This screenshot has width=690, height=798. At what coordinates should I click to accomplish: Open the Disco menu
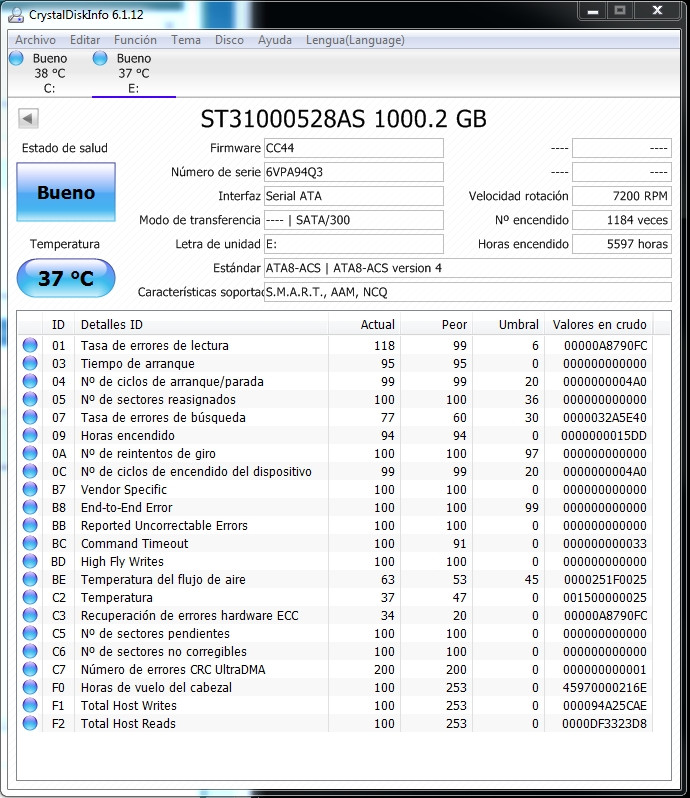(x=229, y=40)
